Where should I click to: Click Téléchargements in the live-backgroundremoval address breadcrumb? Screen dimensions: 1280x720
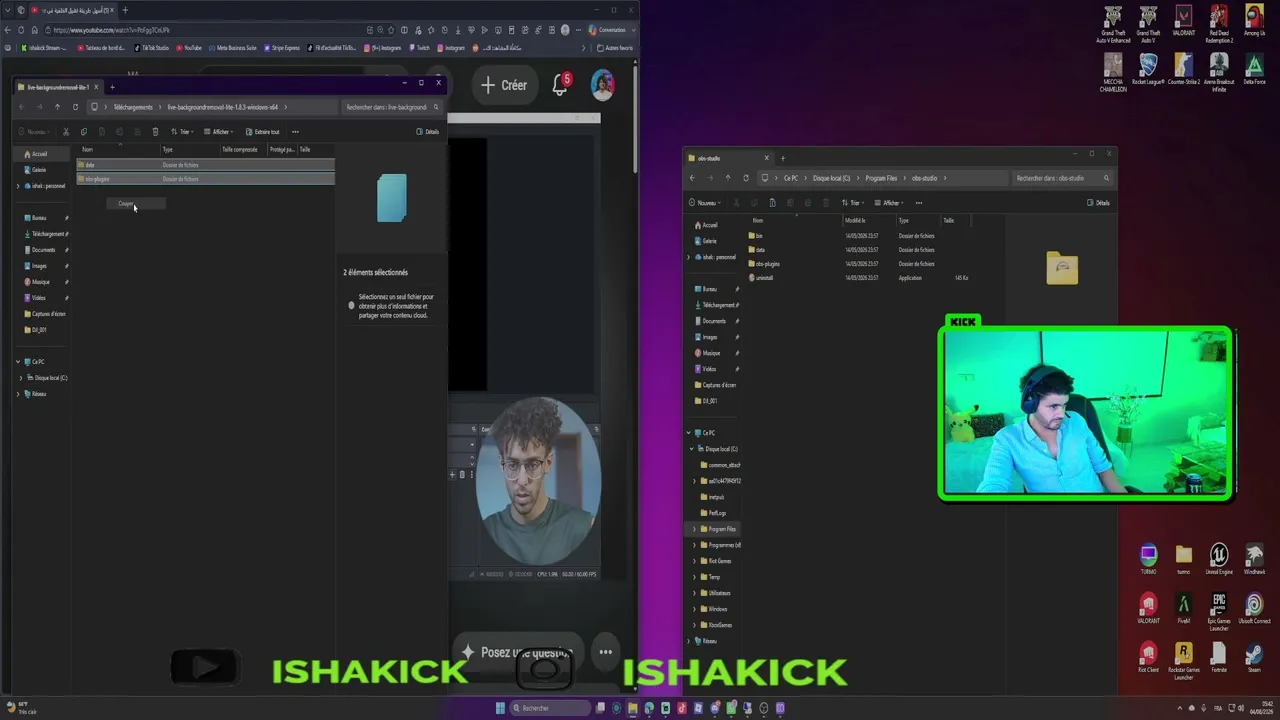[133, 107]
